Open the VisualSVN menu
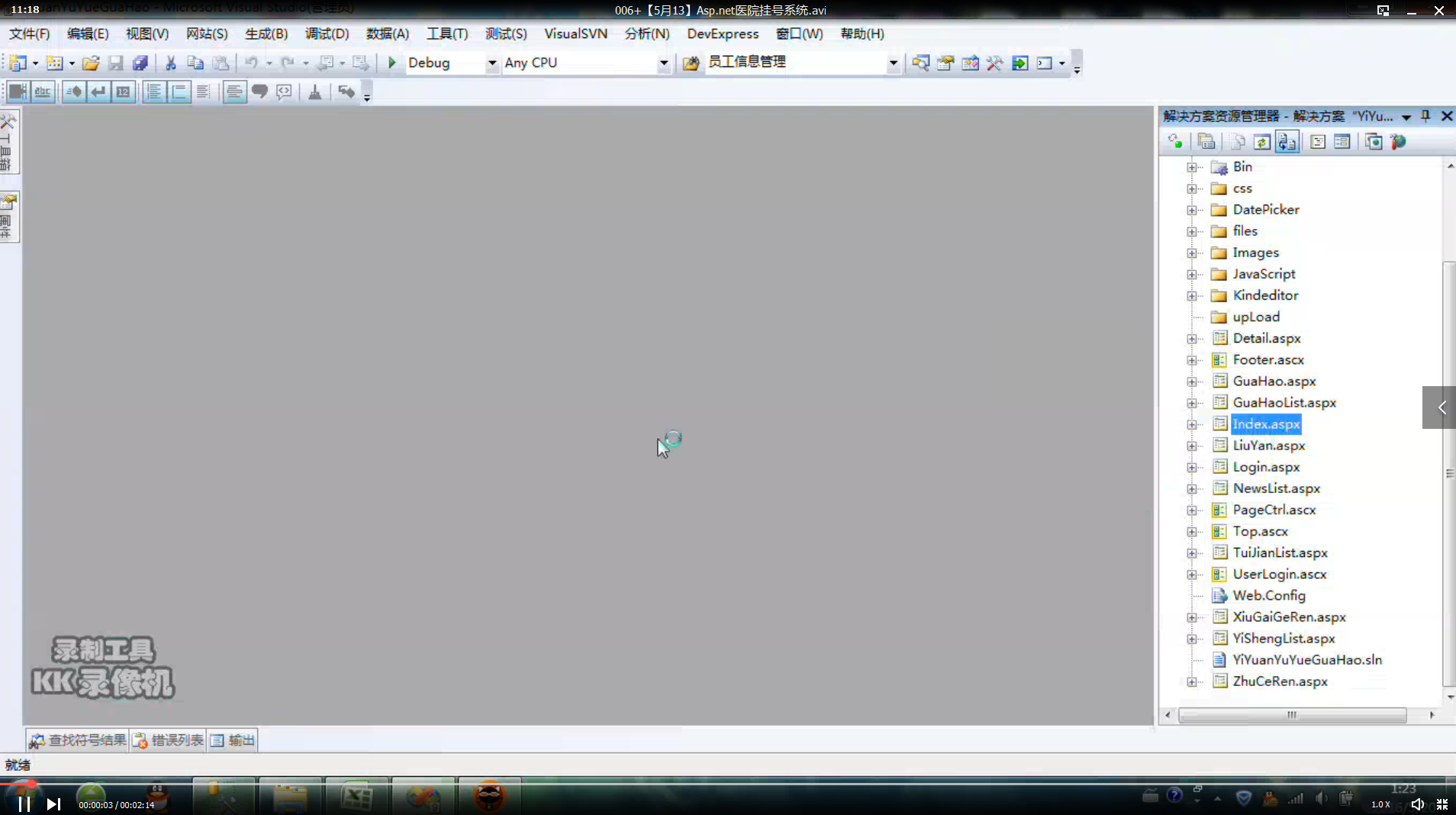The width and height of the screenshot is (1456, 815). coord(575,34)
